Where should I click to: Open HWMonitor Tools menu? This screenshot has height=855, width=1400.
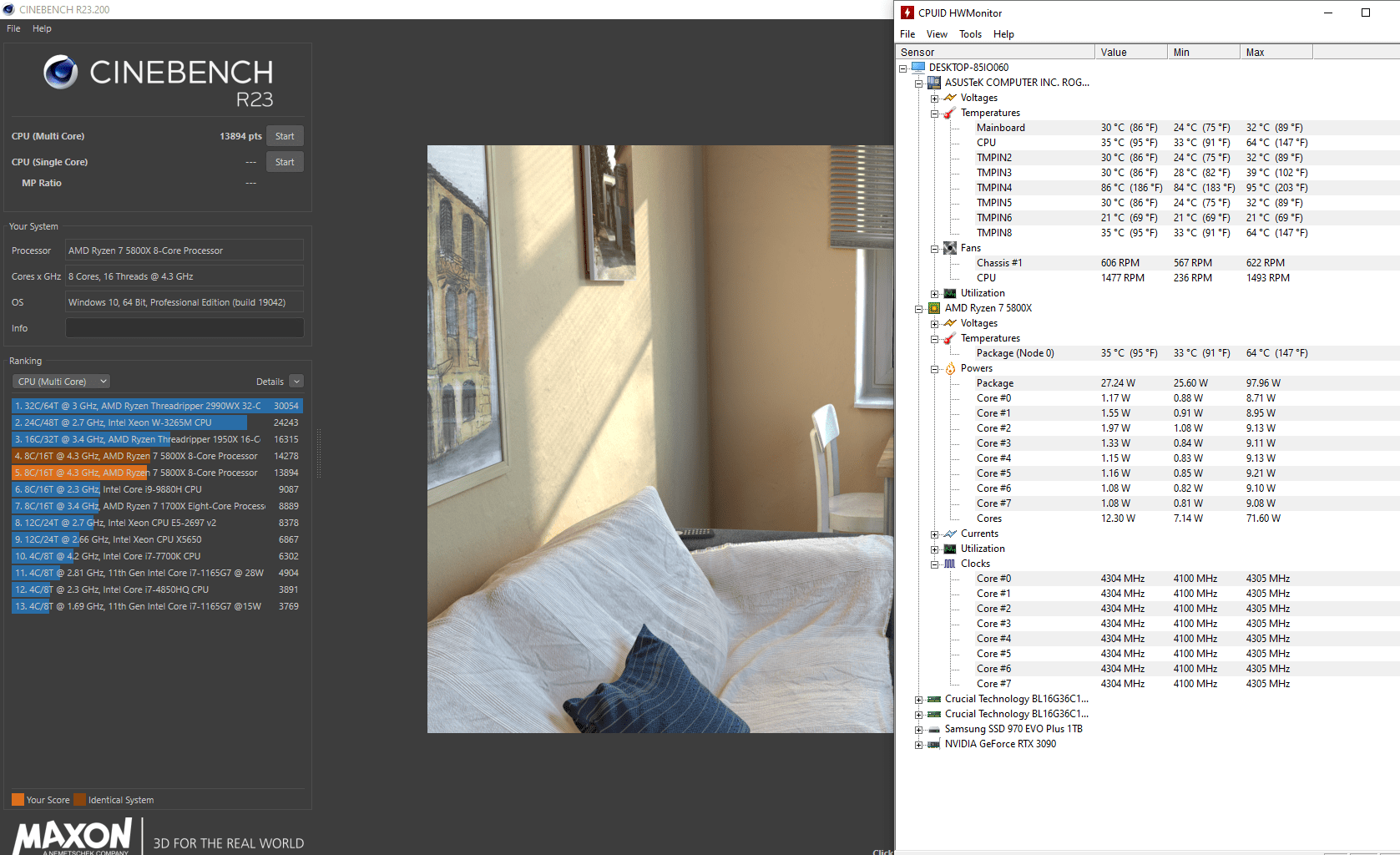tap(970, 34)
